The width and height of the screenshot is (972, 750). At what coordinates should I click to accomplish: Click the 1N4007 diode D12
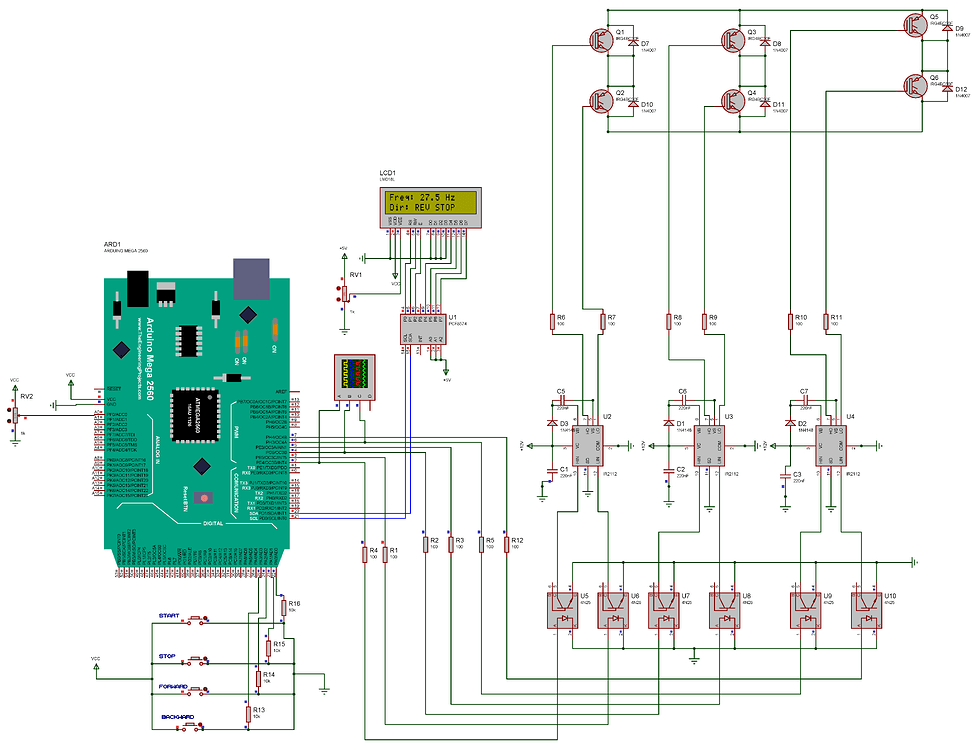[946, 87]
